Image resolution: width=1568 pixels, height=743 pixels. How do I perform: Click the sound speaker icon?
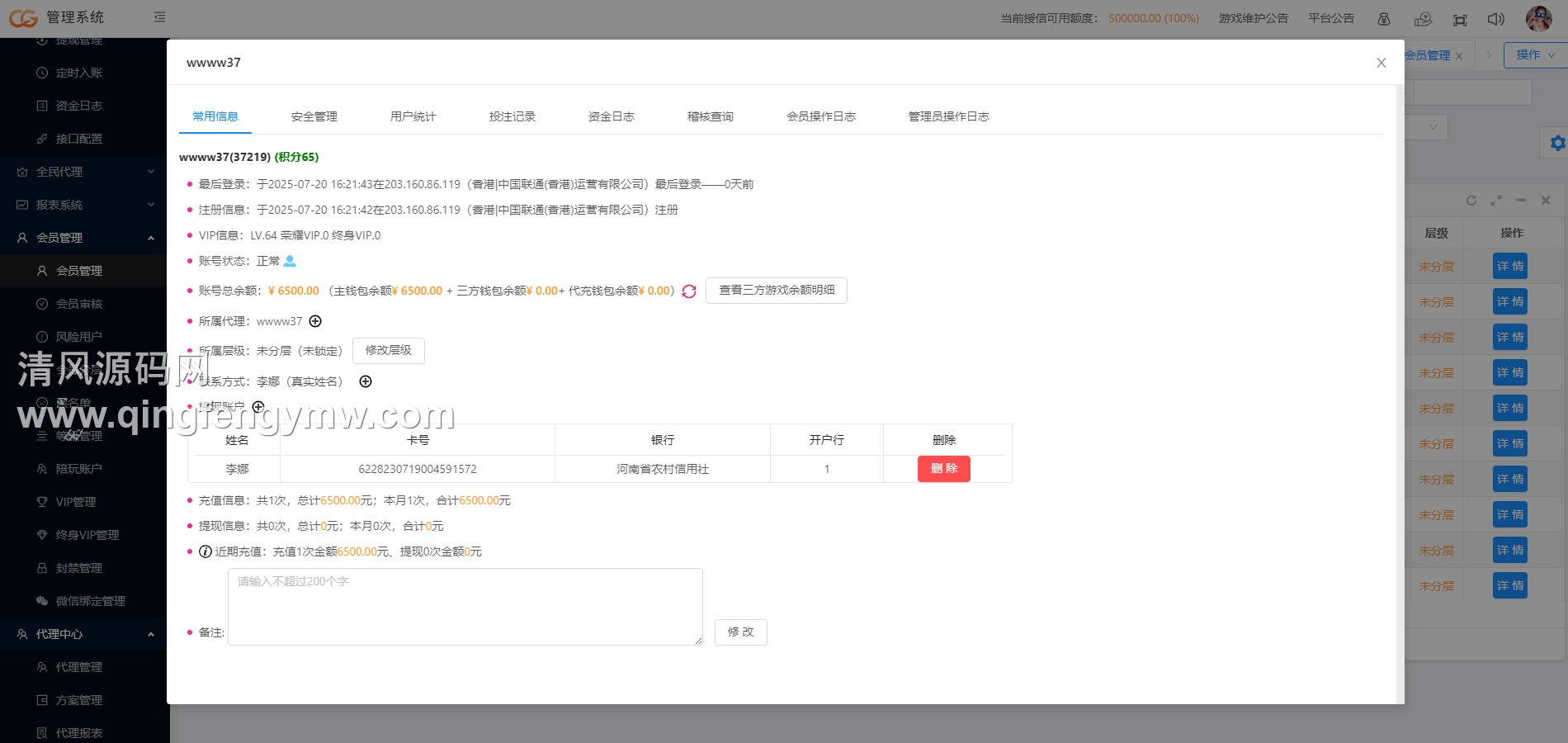point(1495,19)
